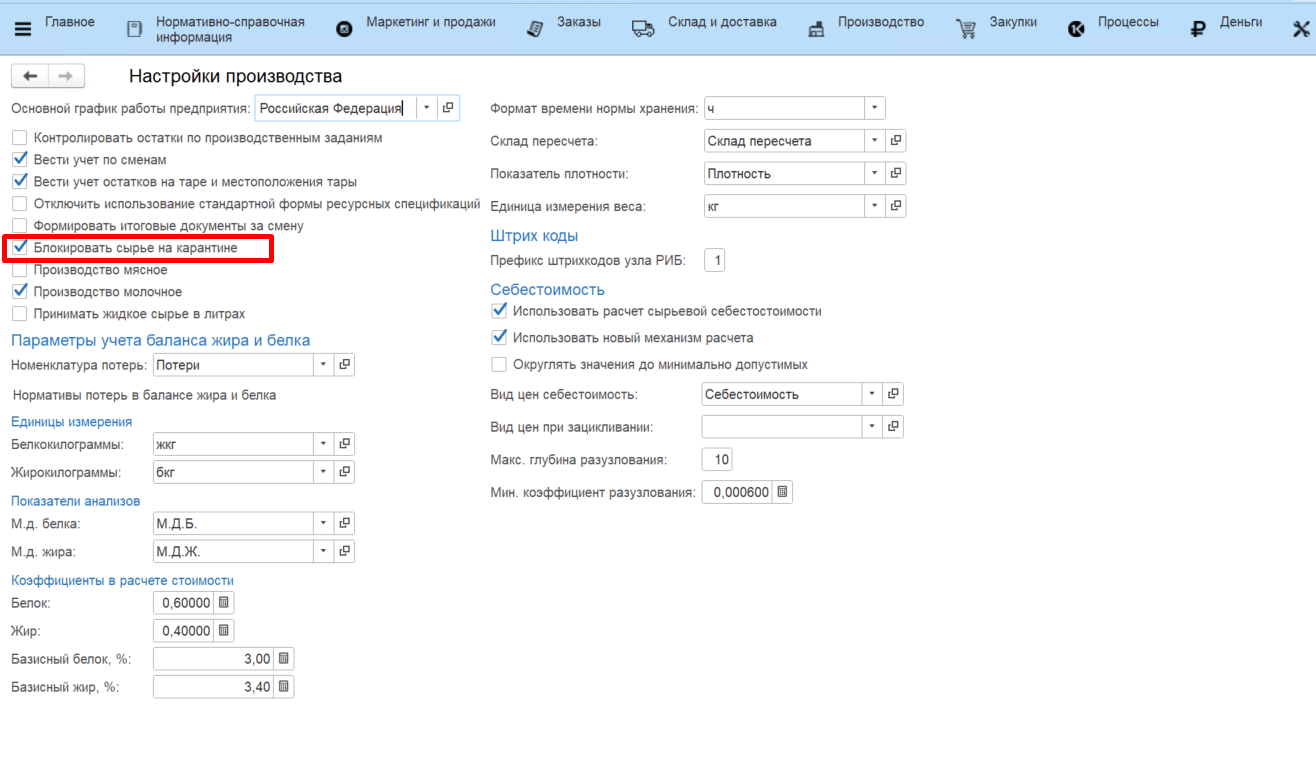Enable Отключить использование стандартной формы ресурсных спецификаций

pyautogui.click(x=19, y=204)
